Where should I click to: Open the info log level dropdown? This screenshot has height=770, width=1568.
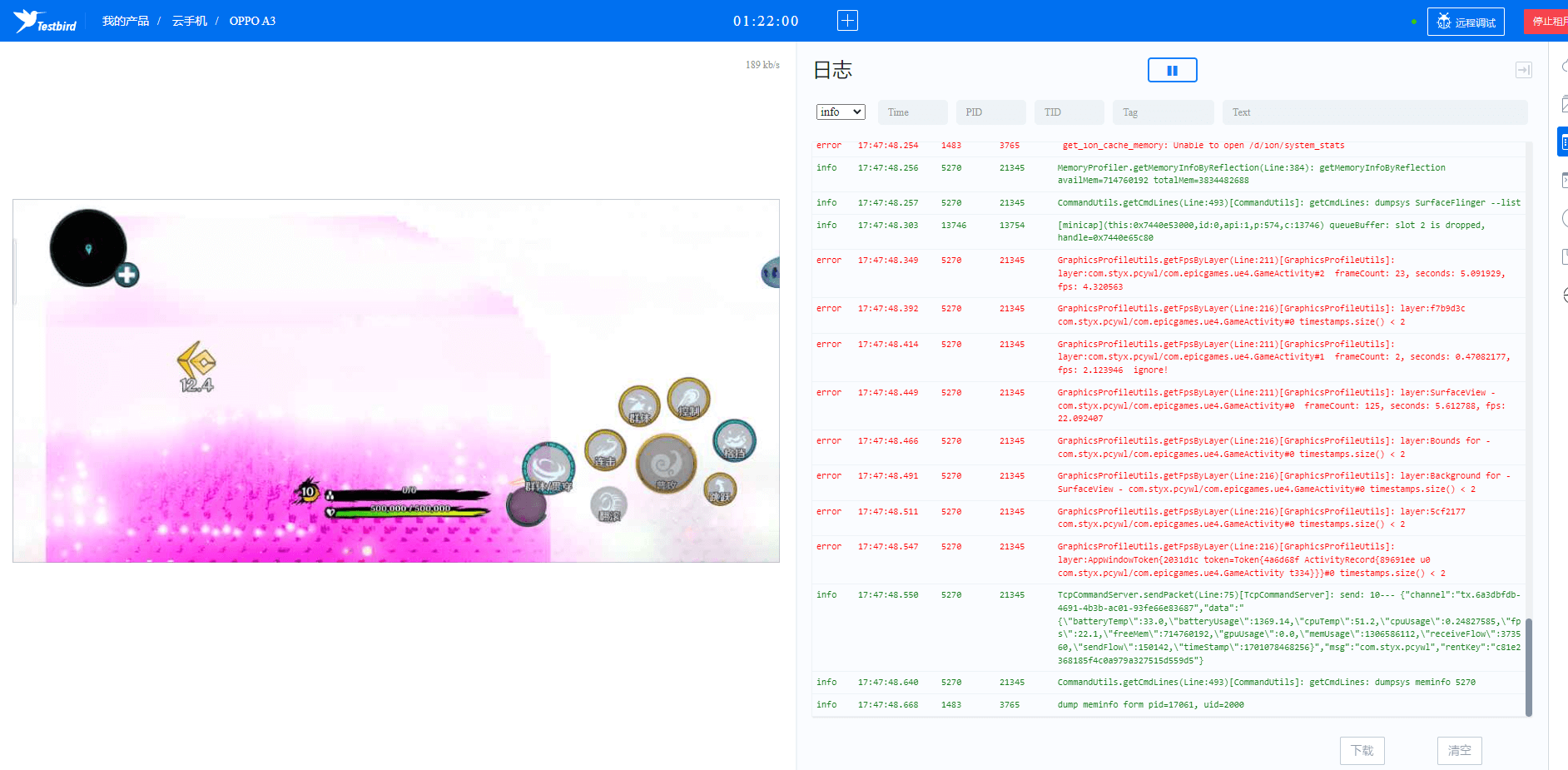(x=841, y=112)
